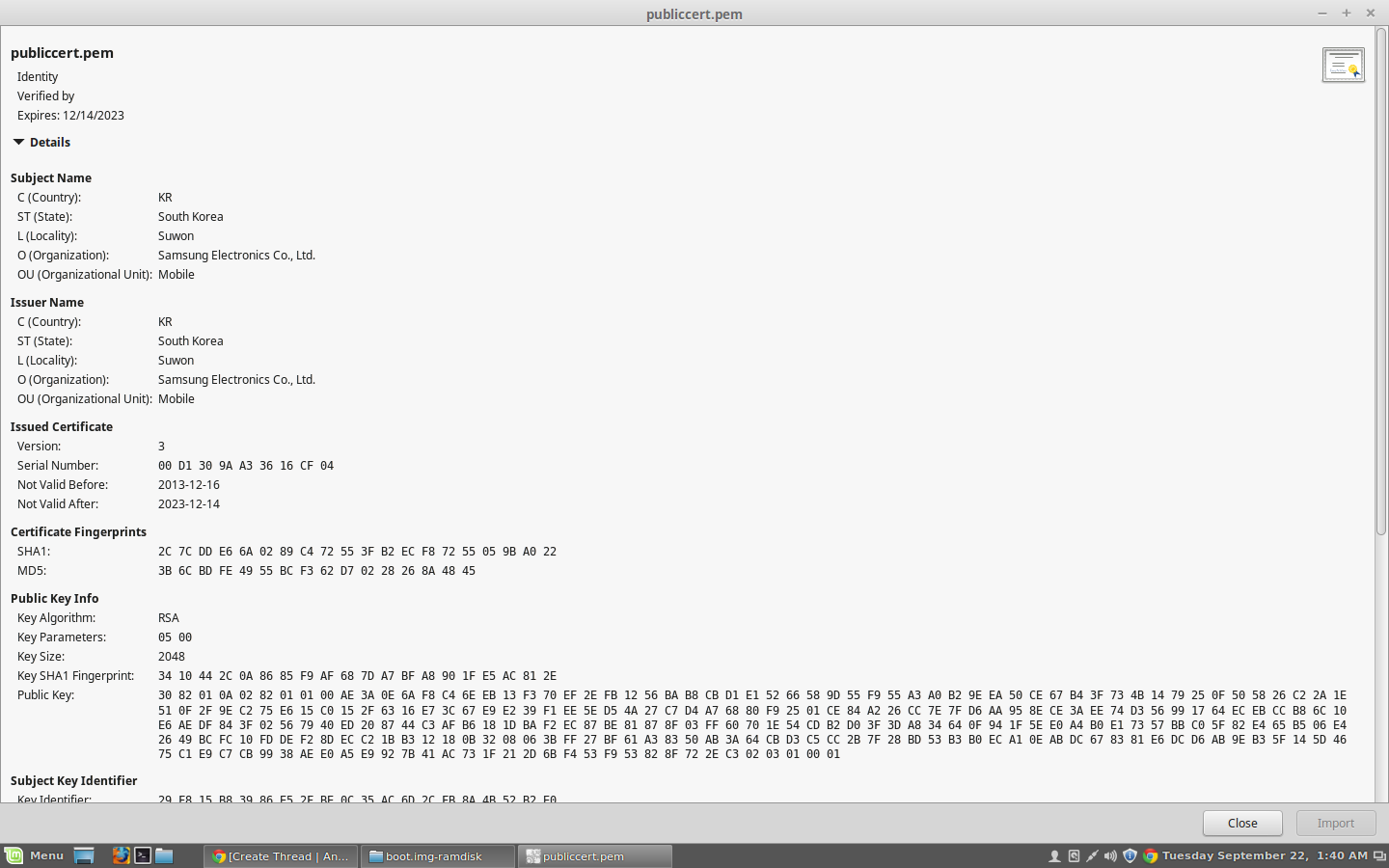Click the MD5 fingerprint value

pyautogui.click(x=316, y=570)
